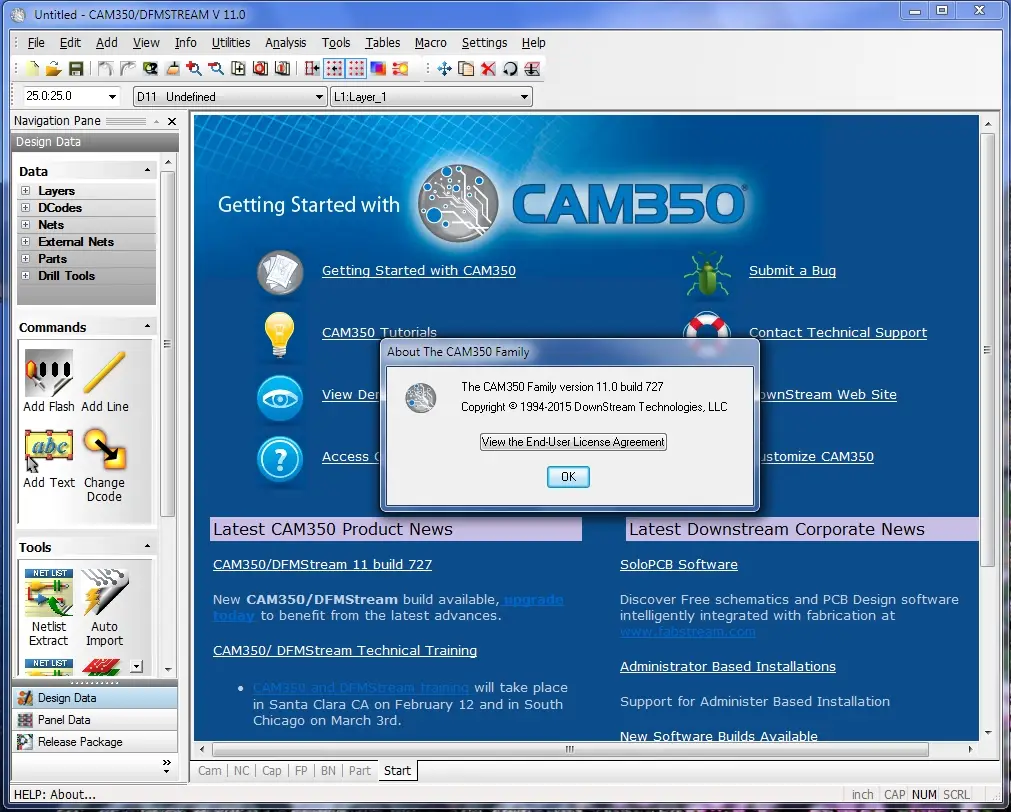Toggle object snap in toolbar
1011x812 pixels.
pos(312,68)
